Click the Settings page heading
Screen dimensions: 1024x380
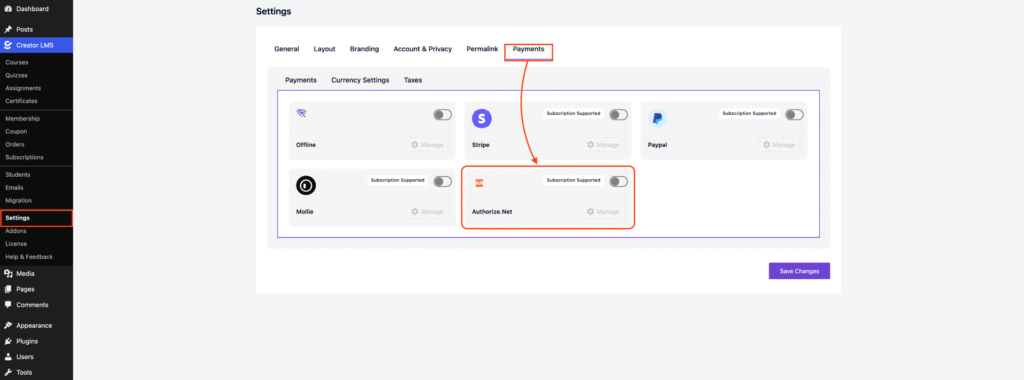274,11
